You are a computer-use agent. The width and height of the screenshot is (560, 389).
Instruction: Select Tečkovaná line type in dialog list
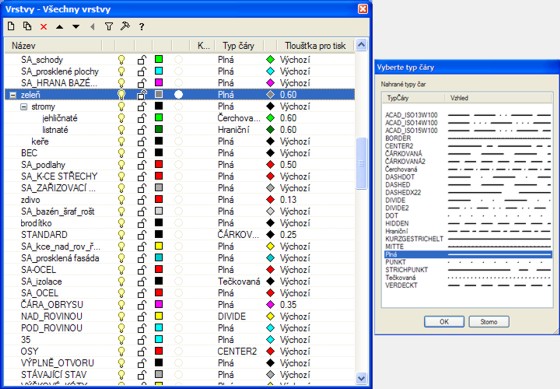[x=468, y=278]
